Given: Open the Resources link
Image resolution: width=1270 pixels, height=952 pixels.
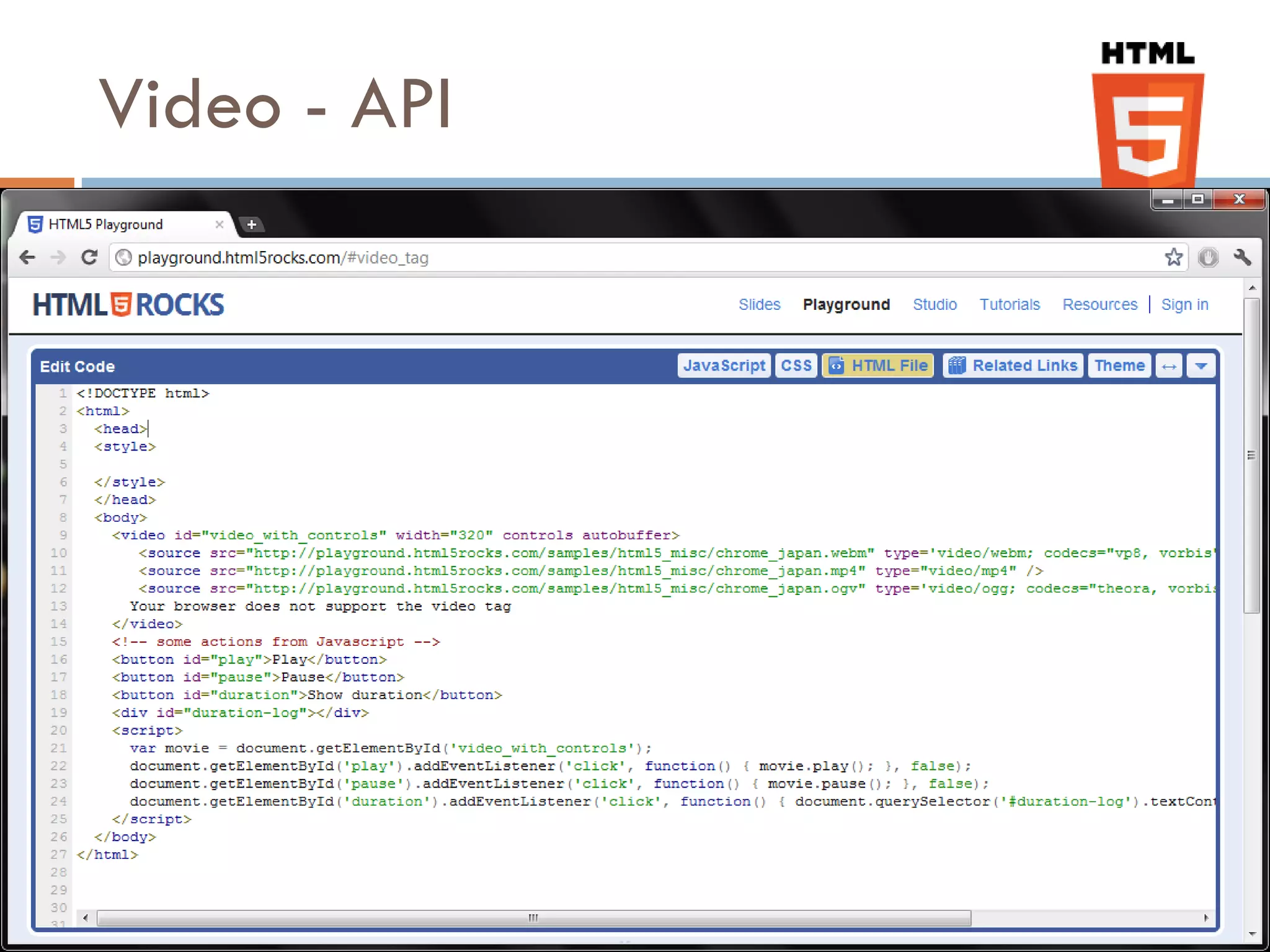Looking at the screenshot, I should tap(1100, 305).
